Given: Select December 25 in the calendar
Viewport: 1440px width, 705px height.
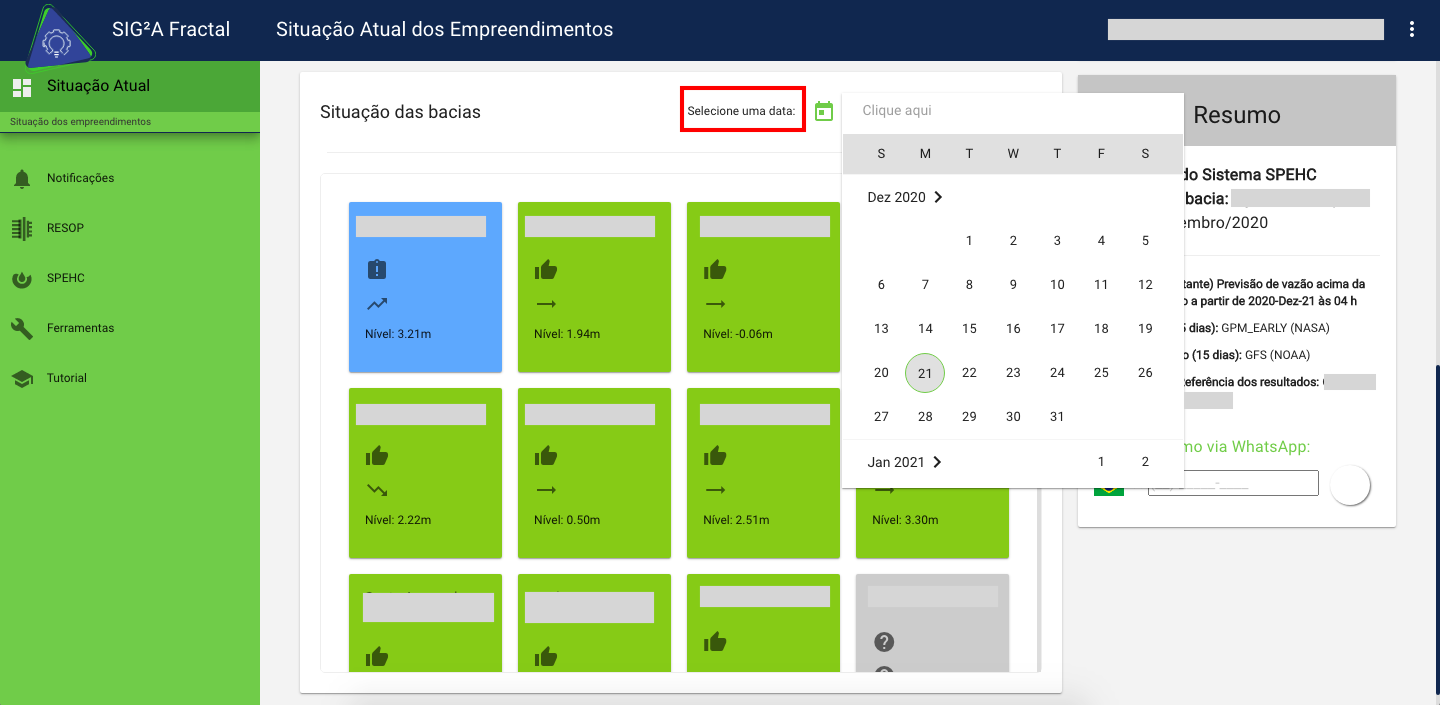Looking at the screenshot, I should coord(1101,373).
